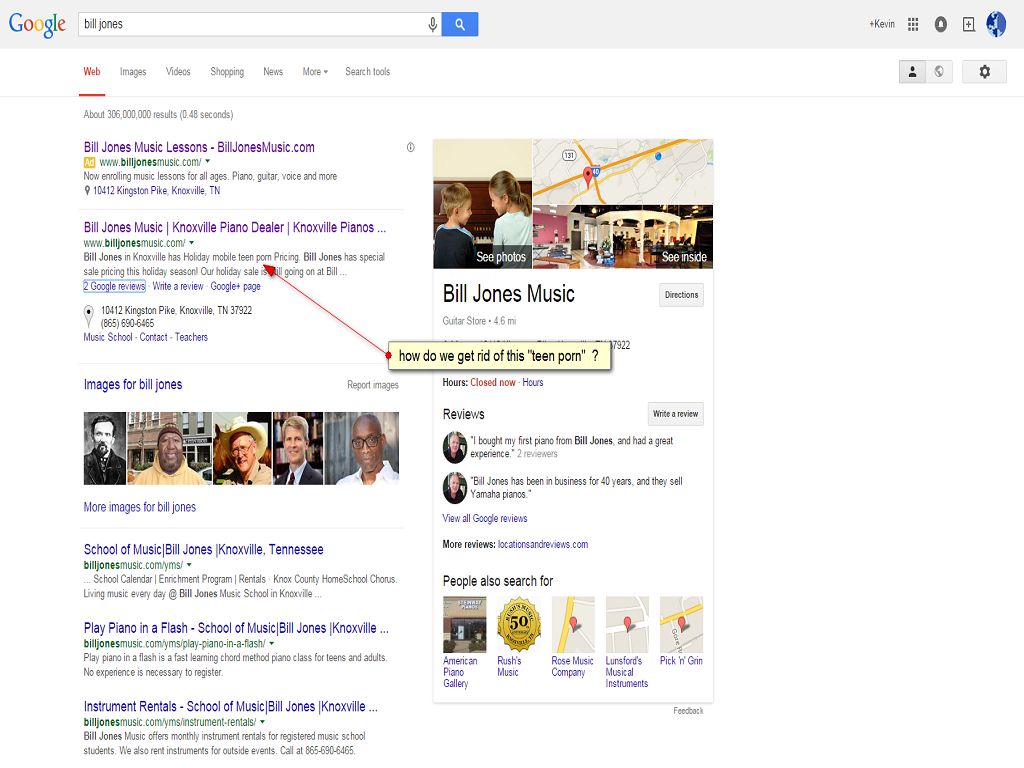Open Lunsford's Musical Instruments suggestion
Viewport: 1024px width, 768px height.
[x=627, y=643]
